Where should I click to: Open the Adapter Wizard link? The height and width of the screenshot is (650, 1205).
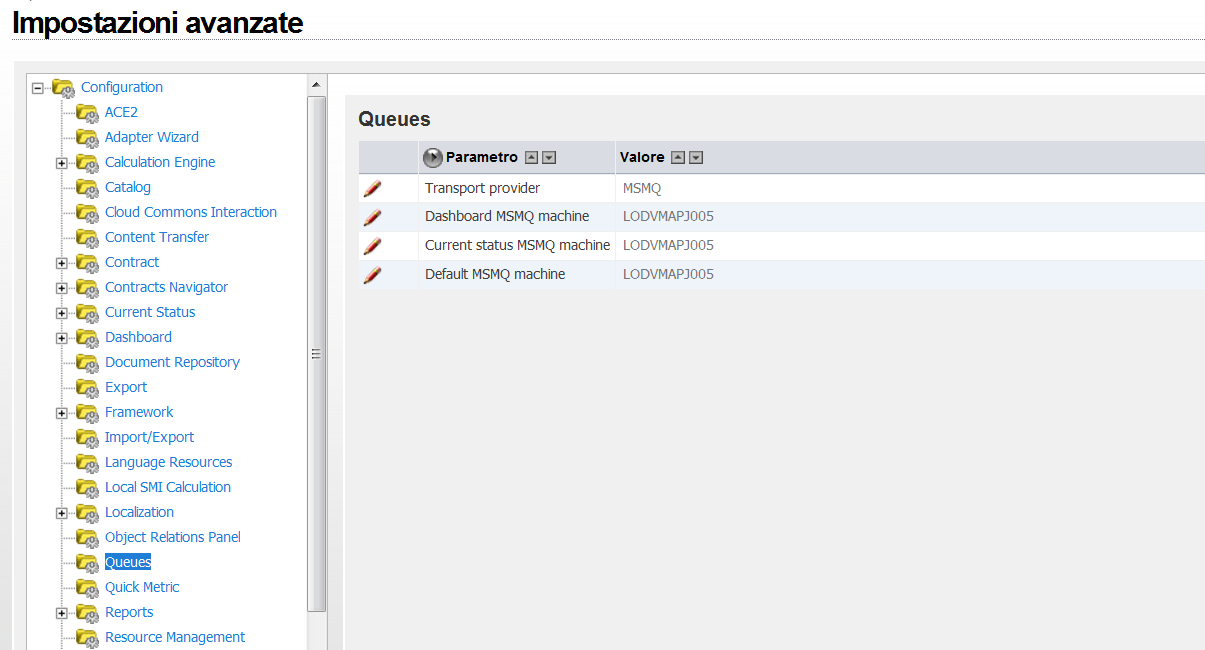coord(151,137)
